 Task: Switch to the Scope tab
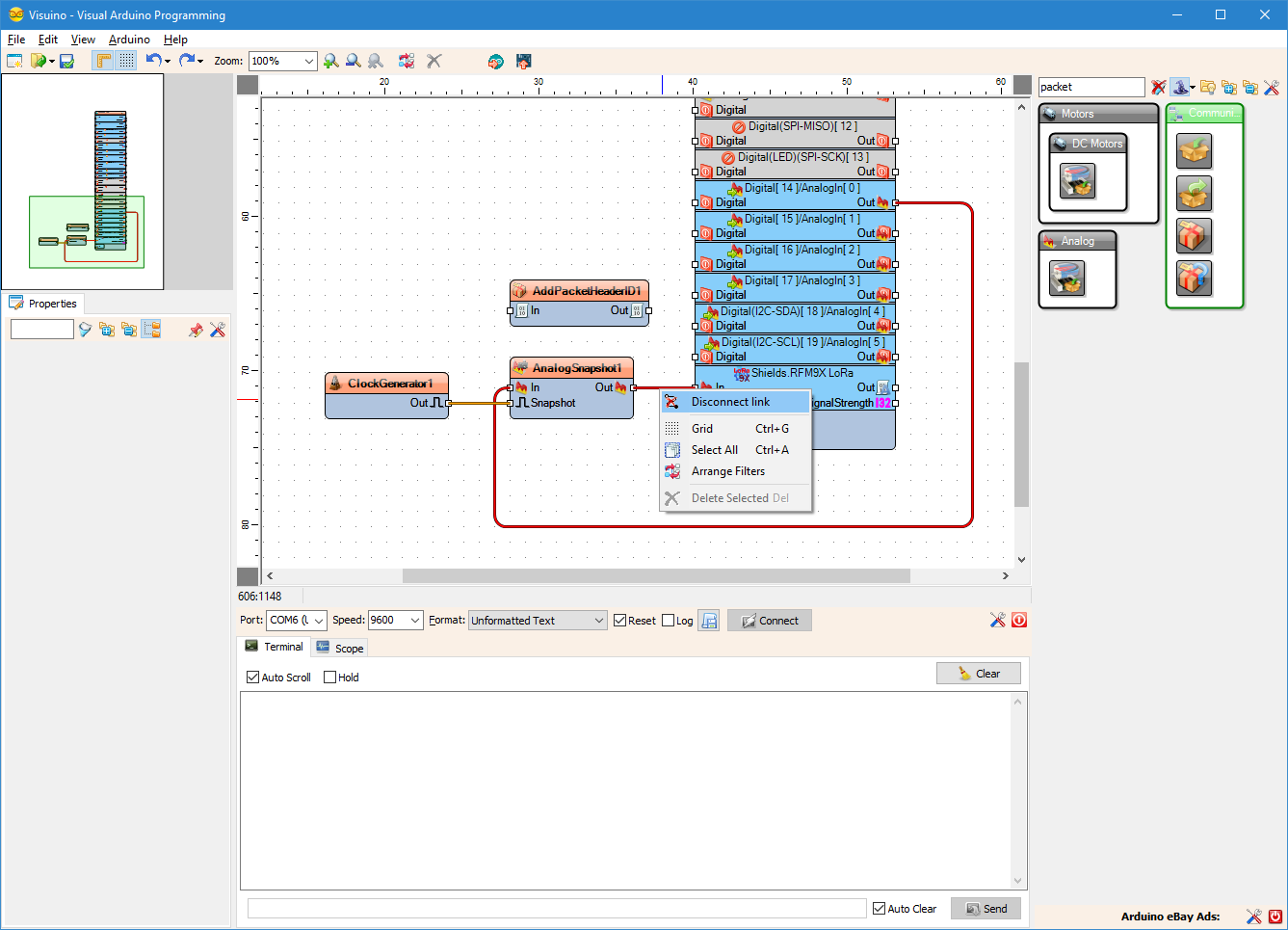click(x=341, y=648)
